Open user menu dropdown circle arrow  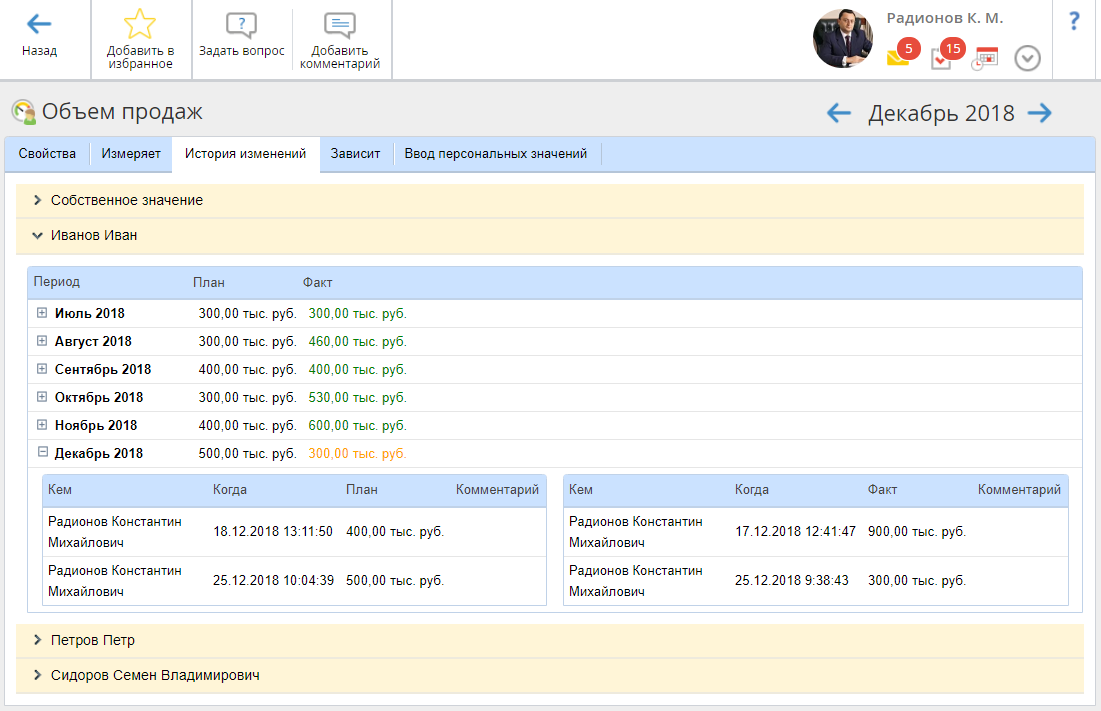[1027, 59]
